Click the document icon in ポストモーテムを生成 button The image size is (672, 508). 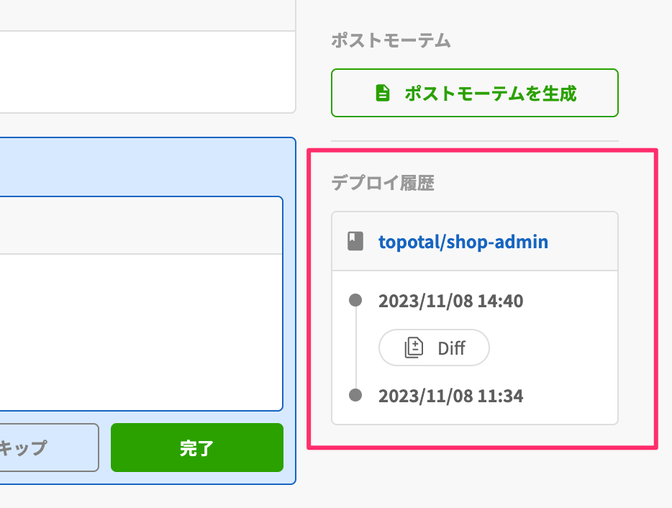(382, 93)
